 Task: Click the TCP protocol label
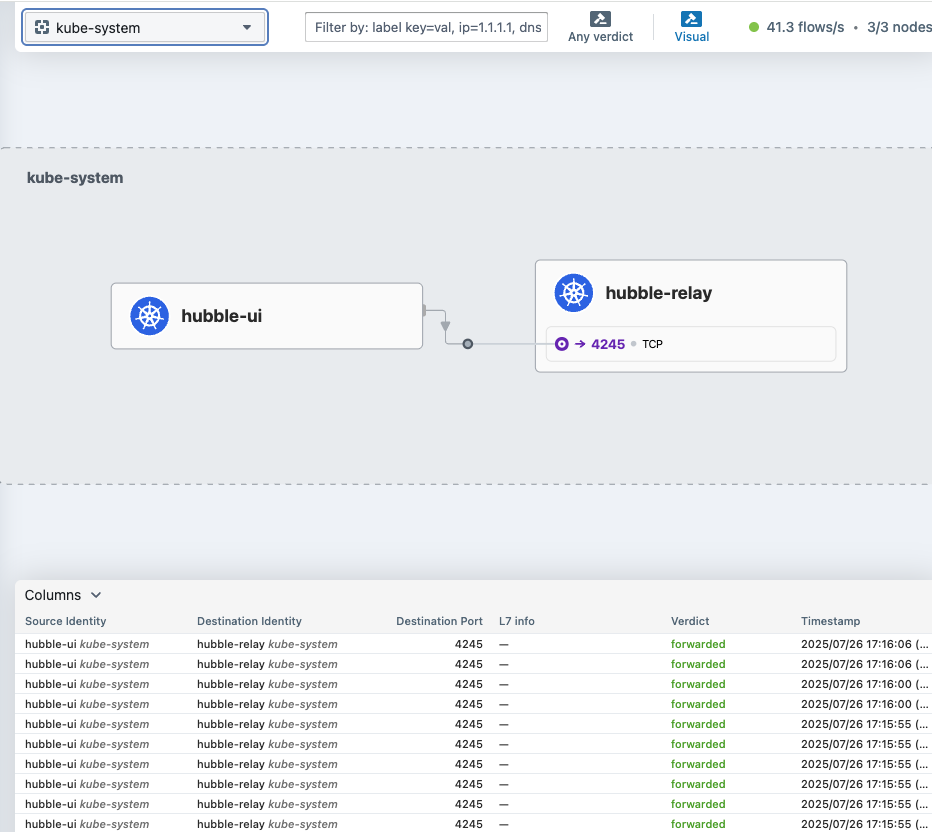(652, 344)
